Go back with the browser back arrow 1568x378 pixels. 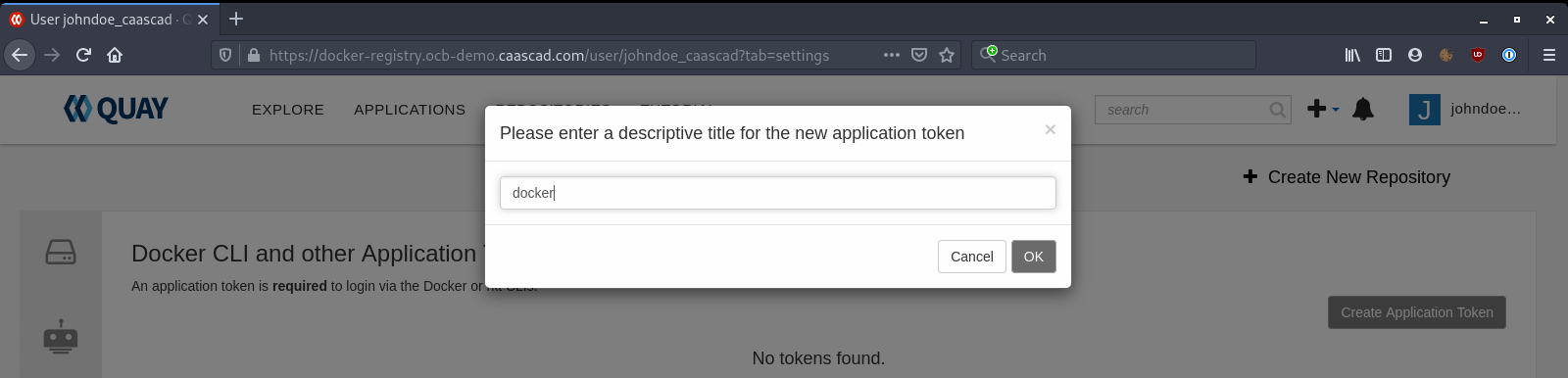[x=20, y=55]
